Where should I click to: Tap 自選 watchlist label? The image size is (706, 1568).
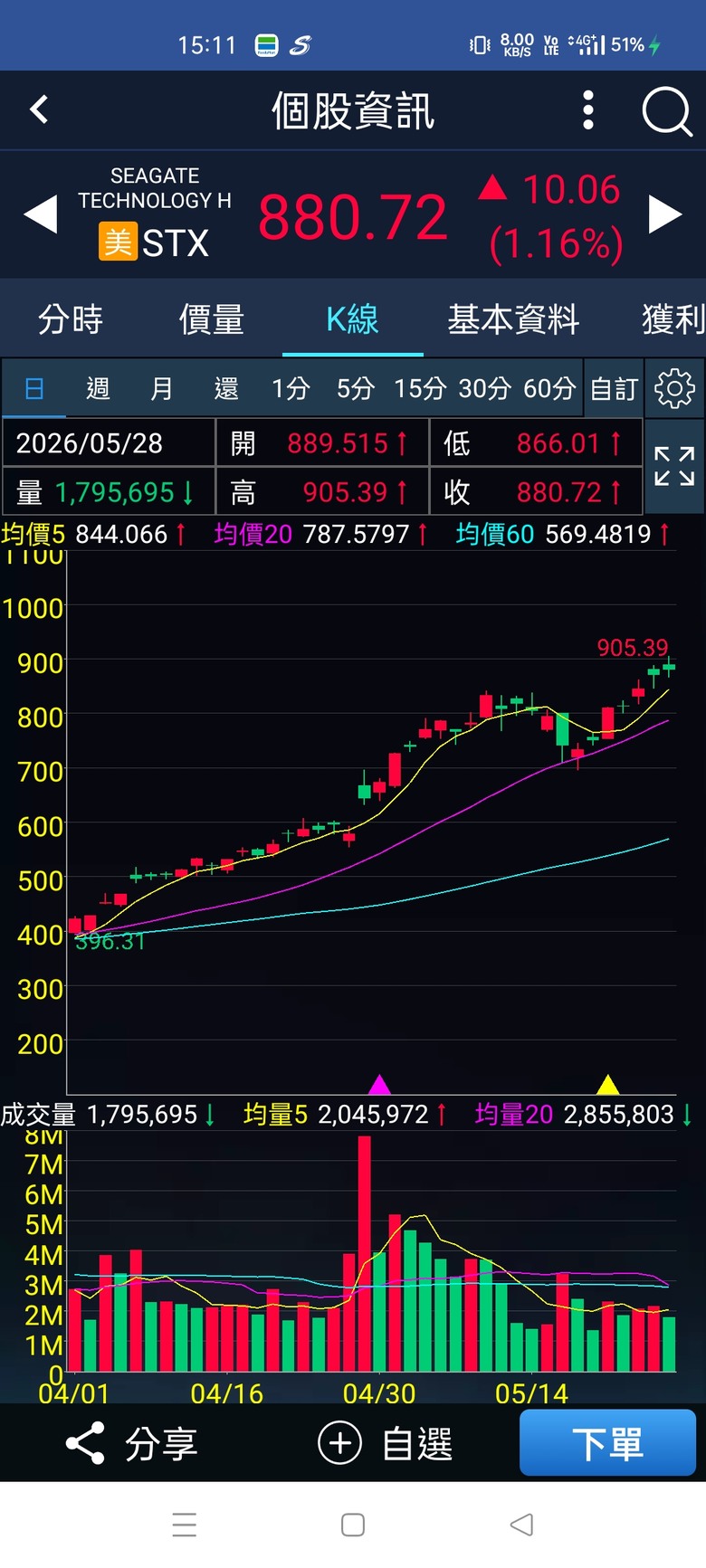(x=417, y=1443)
